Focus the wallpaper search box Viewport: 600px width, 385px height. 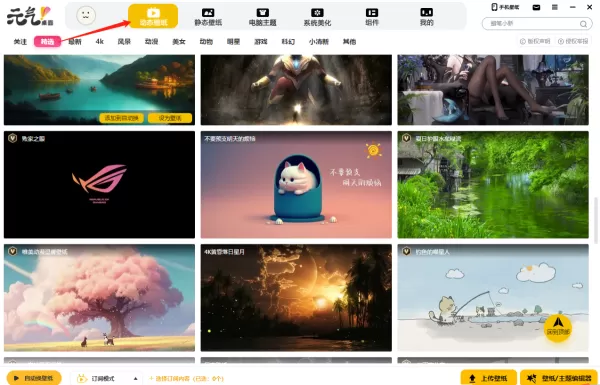point(537,24)
